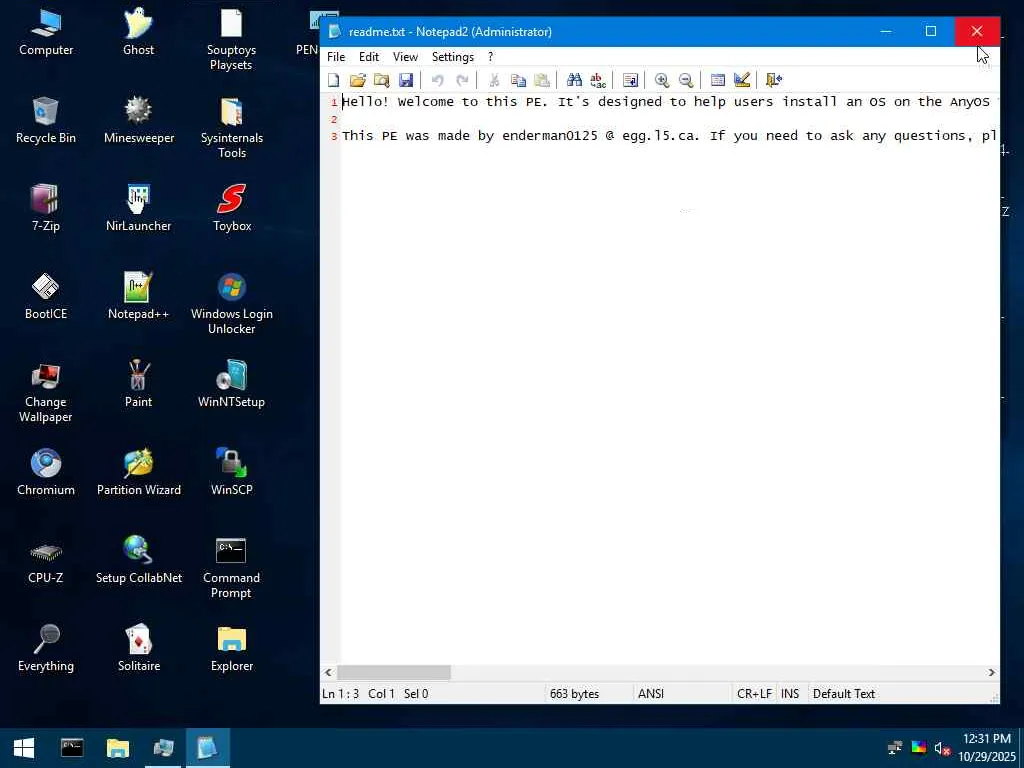This screenshot has width=1024, height=768.
Task: Select the Windows Login Unlocker icon
Action: point(231,304)
